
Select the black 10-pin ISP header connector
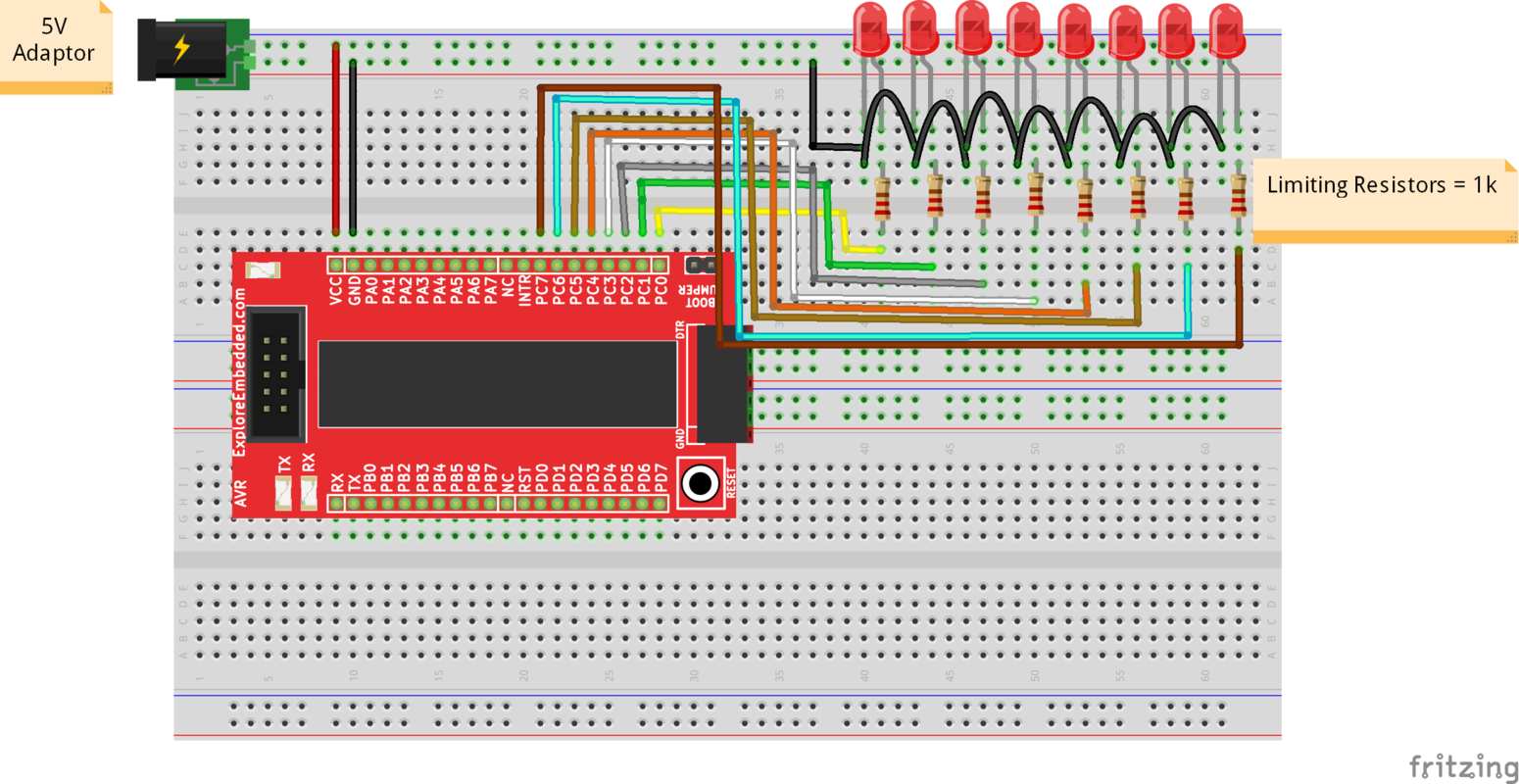pos(275,374)
